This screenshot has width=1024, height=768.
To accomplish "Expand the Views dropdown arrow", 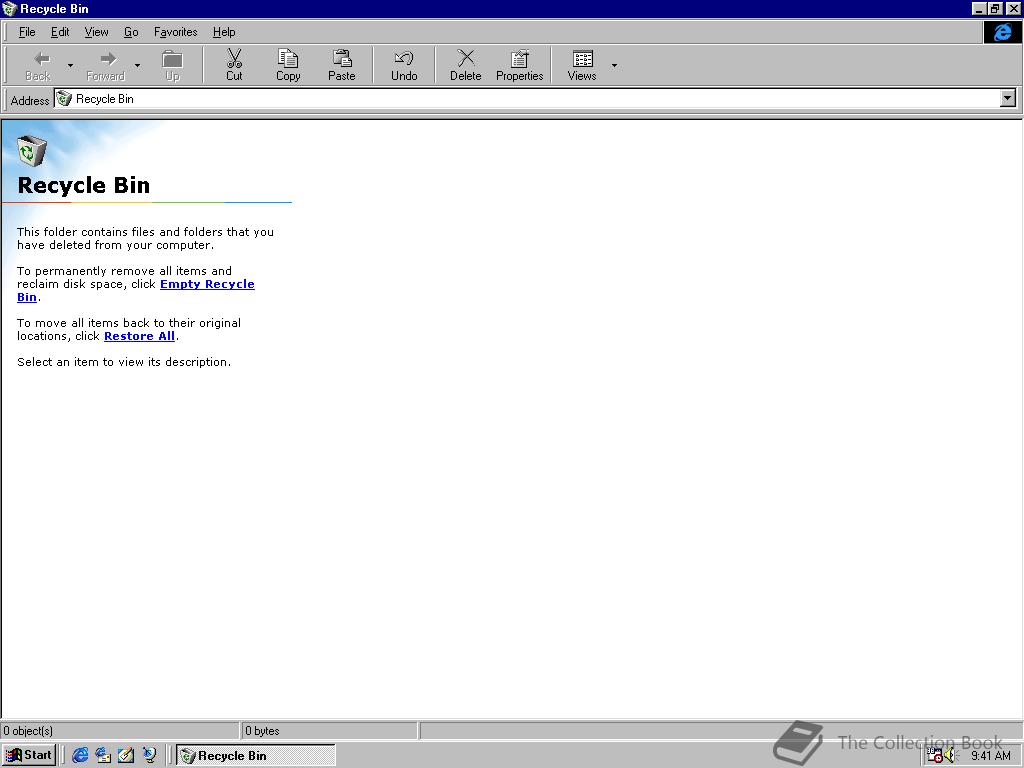I will tap(614, 65).
